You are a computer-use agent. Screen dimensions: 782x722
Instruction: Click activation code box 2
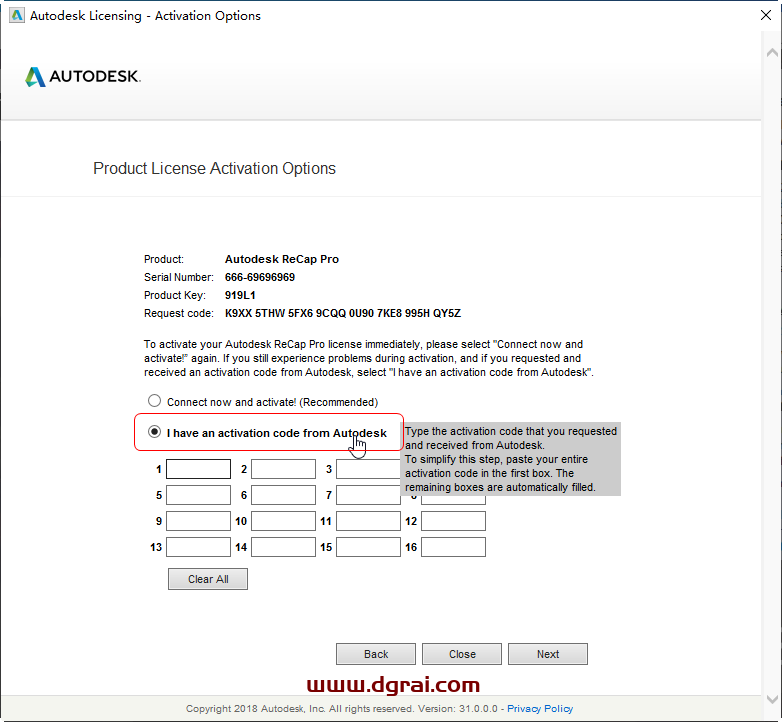(x=283, y=469)
